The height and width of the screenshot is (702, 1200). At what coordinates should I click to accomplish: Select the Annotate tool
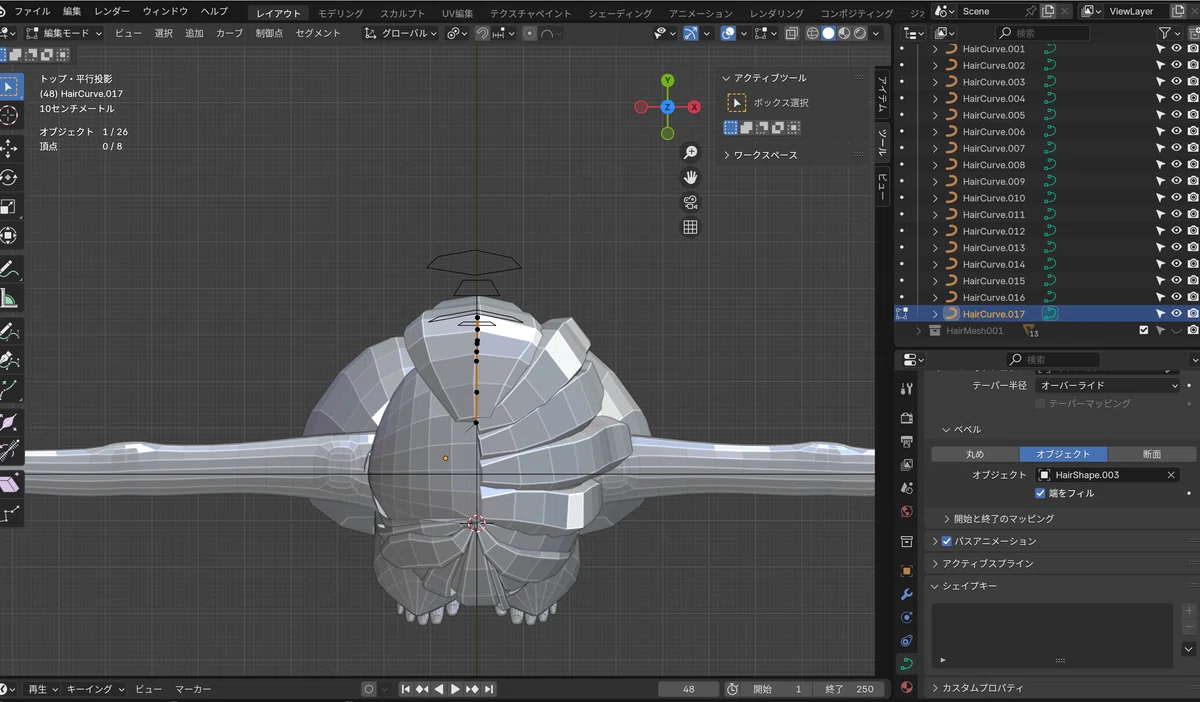point(8,269)
